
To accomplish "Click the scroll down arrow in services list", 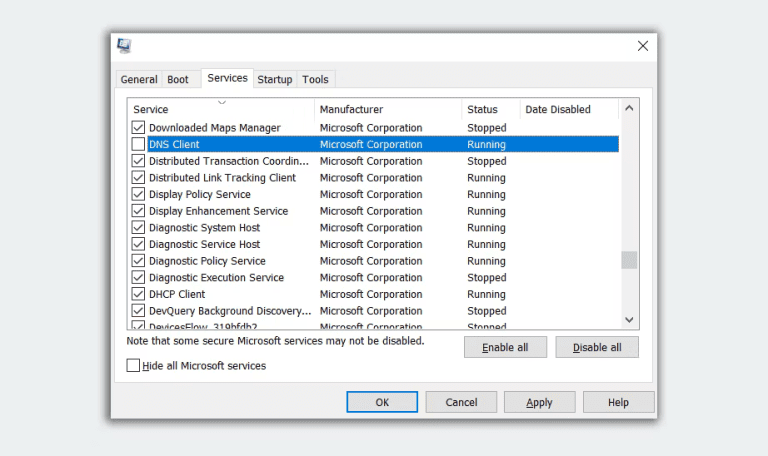I will (629, 320).
